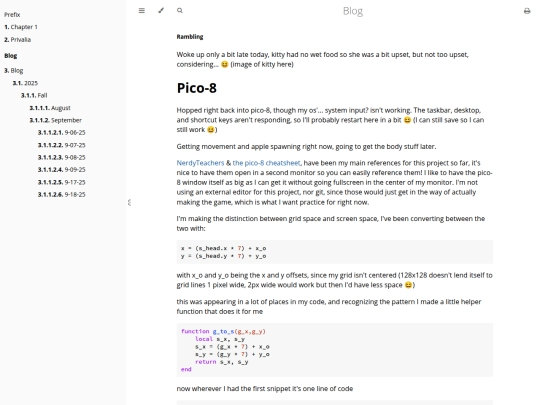Toggle the sidebar with the hamburger icon
This screenshot has width=540, height=405.
tap(142, 11)
